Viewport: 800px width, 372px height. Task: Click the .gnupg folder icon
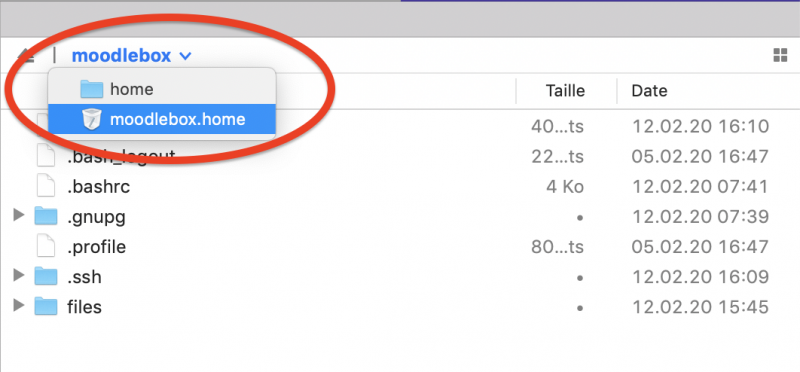(x=46, y=216)
